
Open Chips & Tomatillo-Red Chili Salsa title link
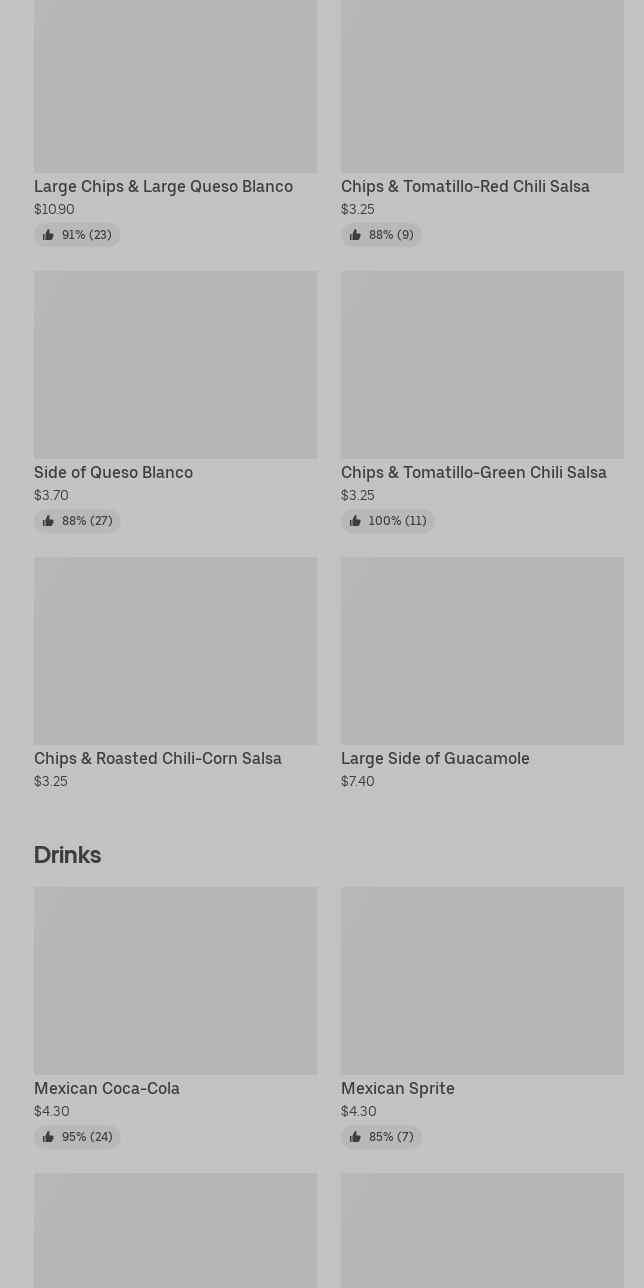coord(465,187)
